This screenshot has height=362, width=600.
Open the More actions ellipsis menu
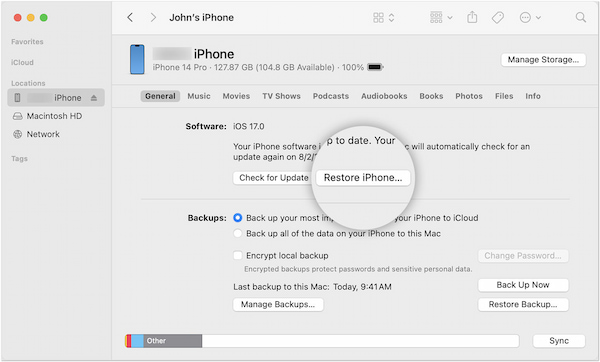click(x=530, y=18)
